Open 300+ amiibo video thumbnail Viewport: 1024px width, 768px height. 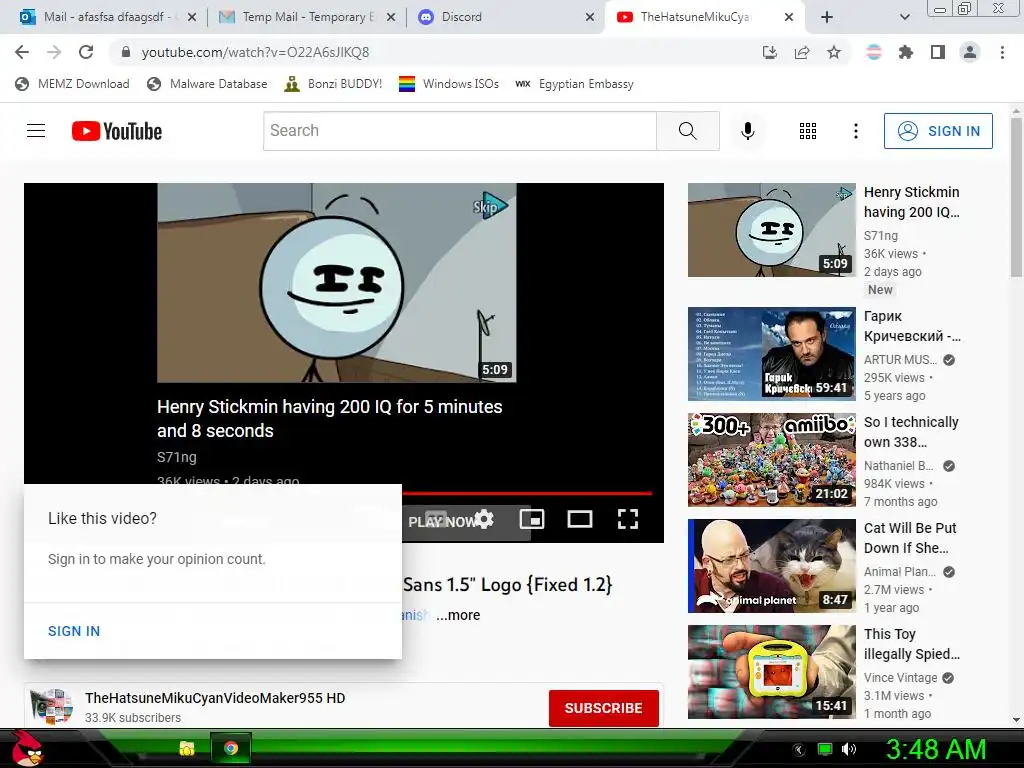click(x=771, y=460)
